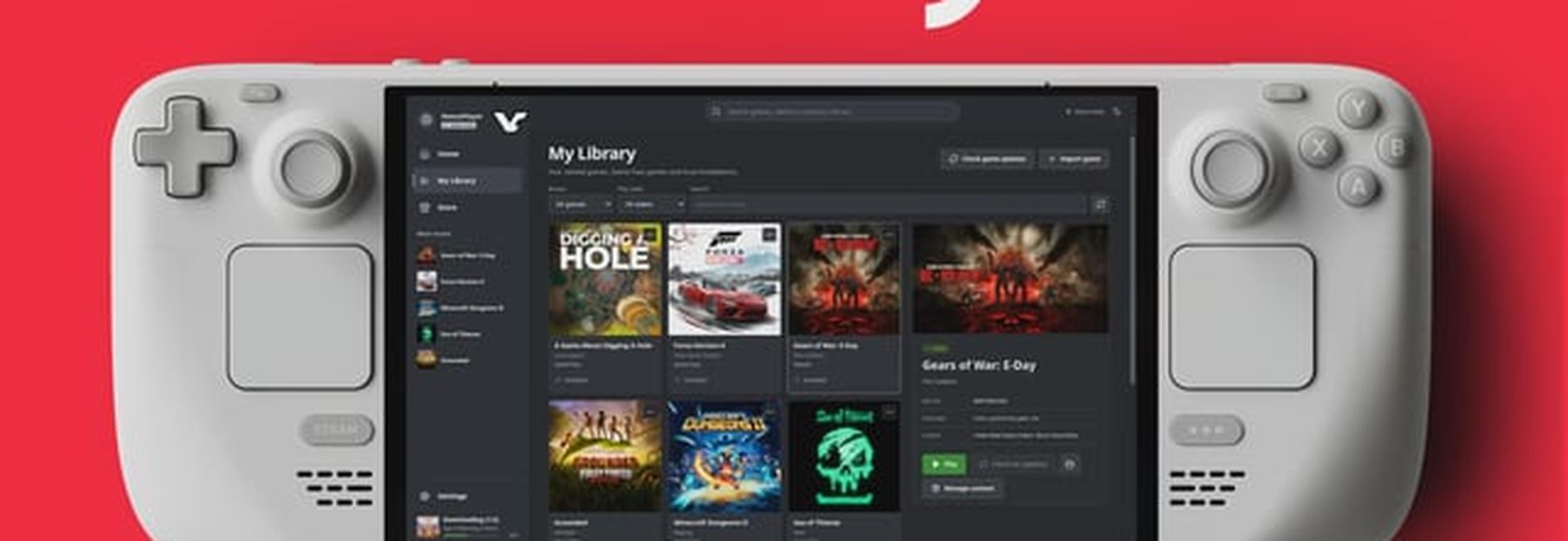Open the Grounded game cover
1568x541 pixels.
click(605, 456)
